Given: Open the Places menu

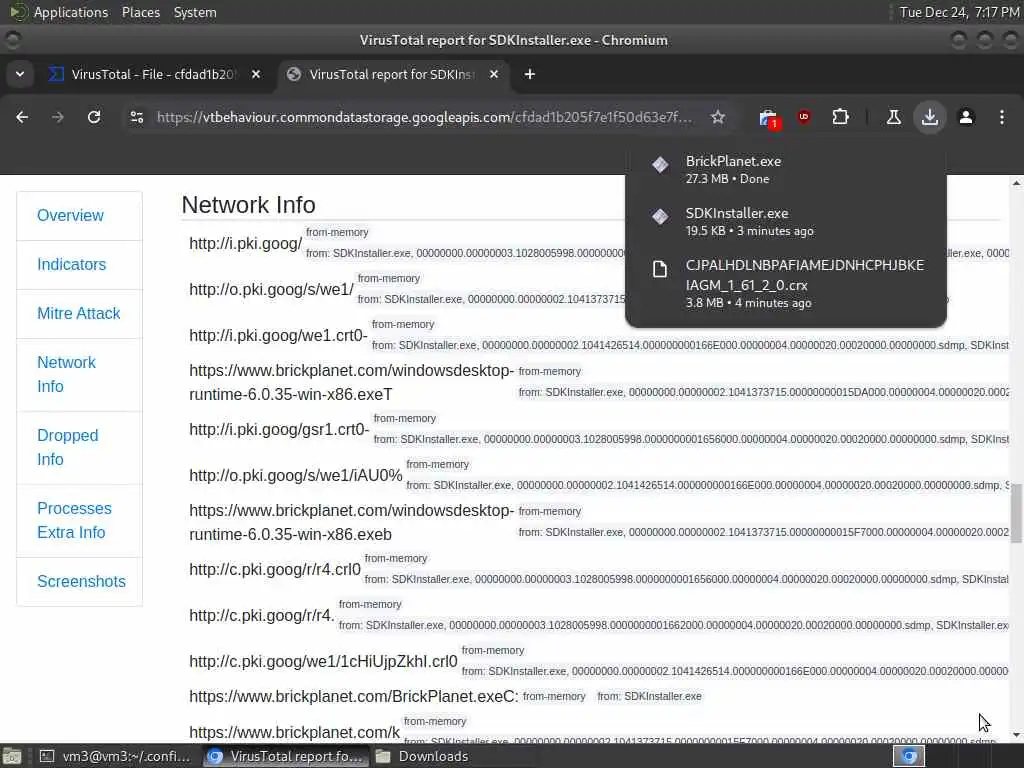Looking at the screenshot, I should pyautogui.click(x=141, y=12).
